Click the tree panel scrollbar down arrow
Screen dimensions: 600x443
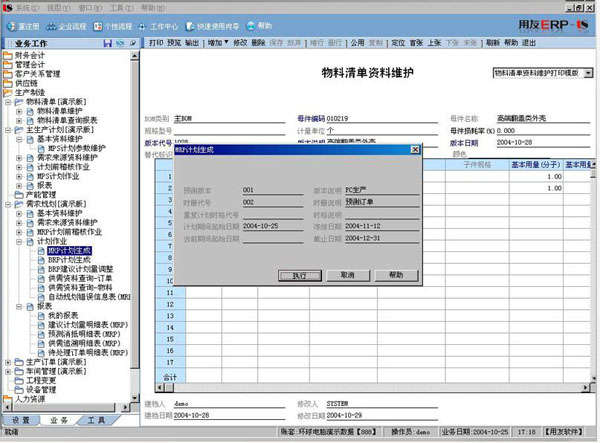pos(134,398)
